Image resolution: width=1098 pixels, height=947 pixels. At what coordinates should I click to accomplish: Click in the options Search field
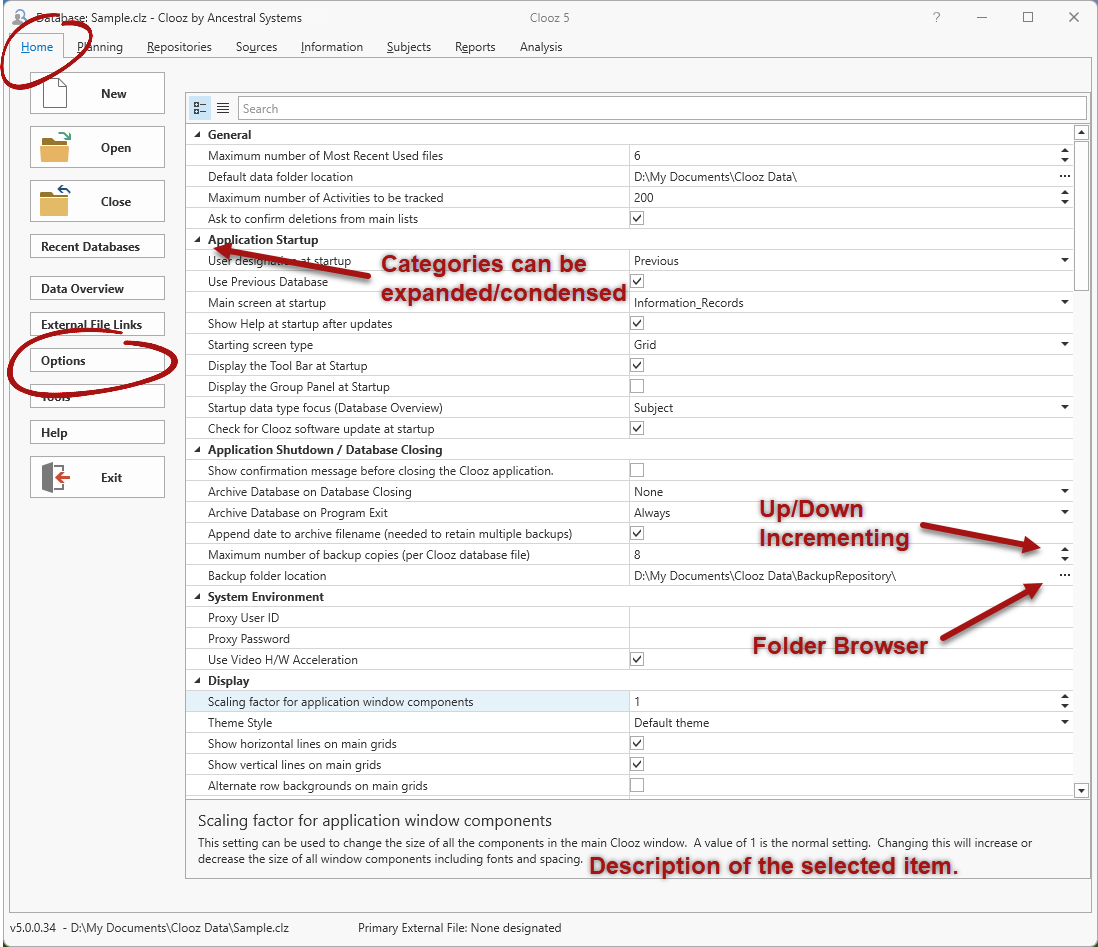(x=660, y=108)
